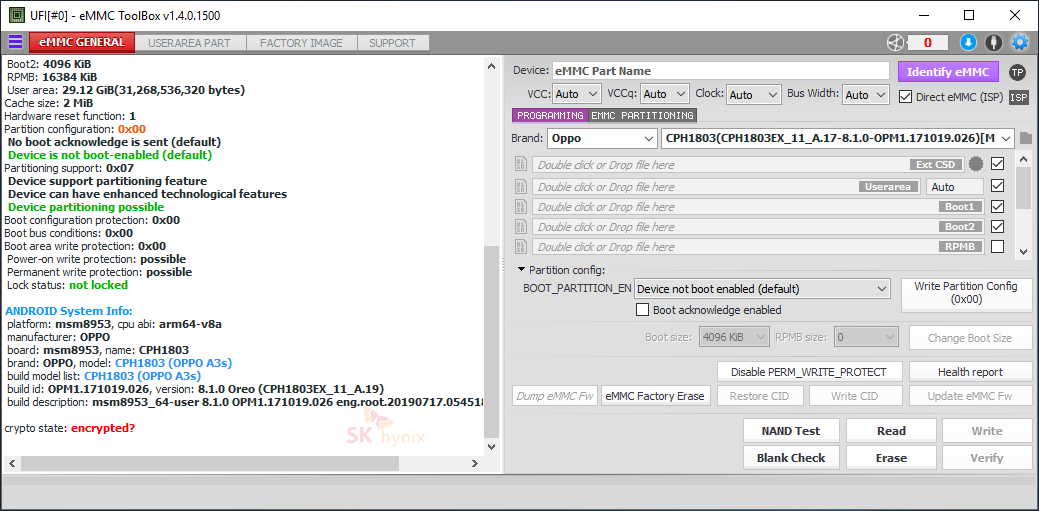Click the blue download arrow icon
This screenshot has width=1039, height=511.
pos(968,42)
